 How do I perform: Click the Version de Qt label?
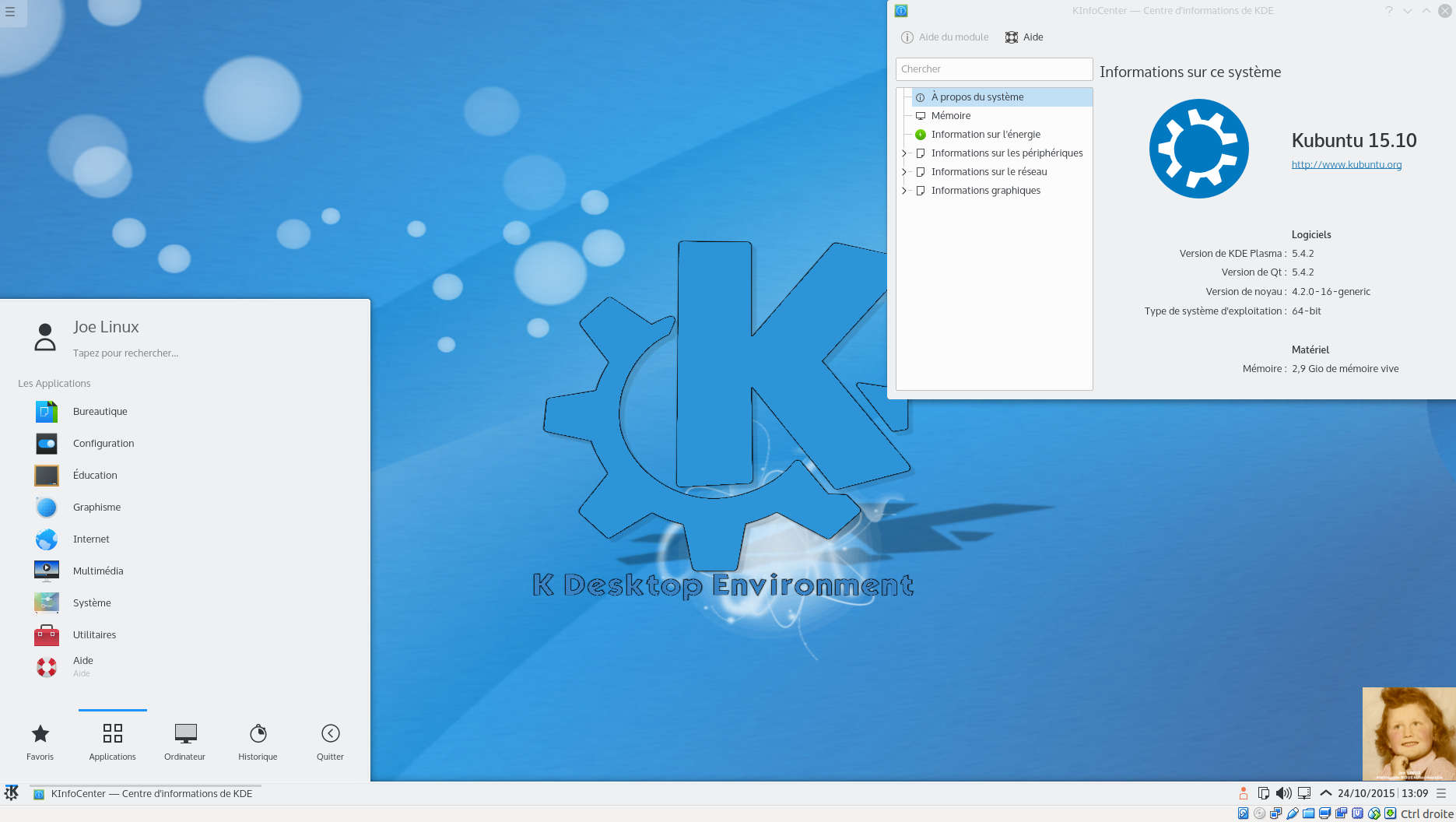pos(1254,272)
